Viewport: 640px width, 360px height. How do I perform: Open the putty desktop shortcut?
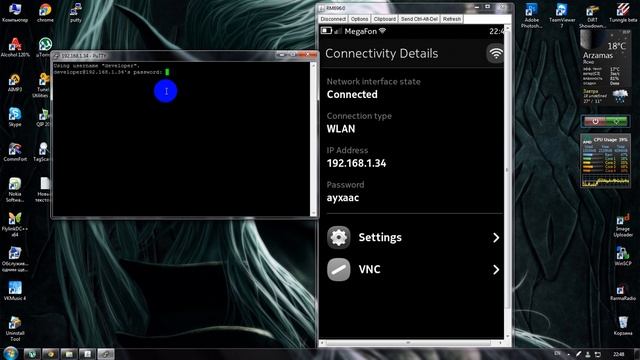(76, 12)
